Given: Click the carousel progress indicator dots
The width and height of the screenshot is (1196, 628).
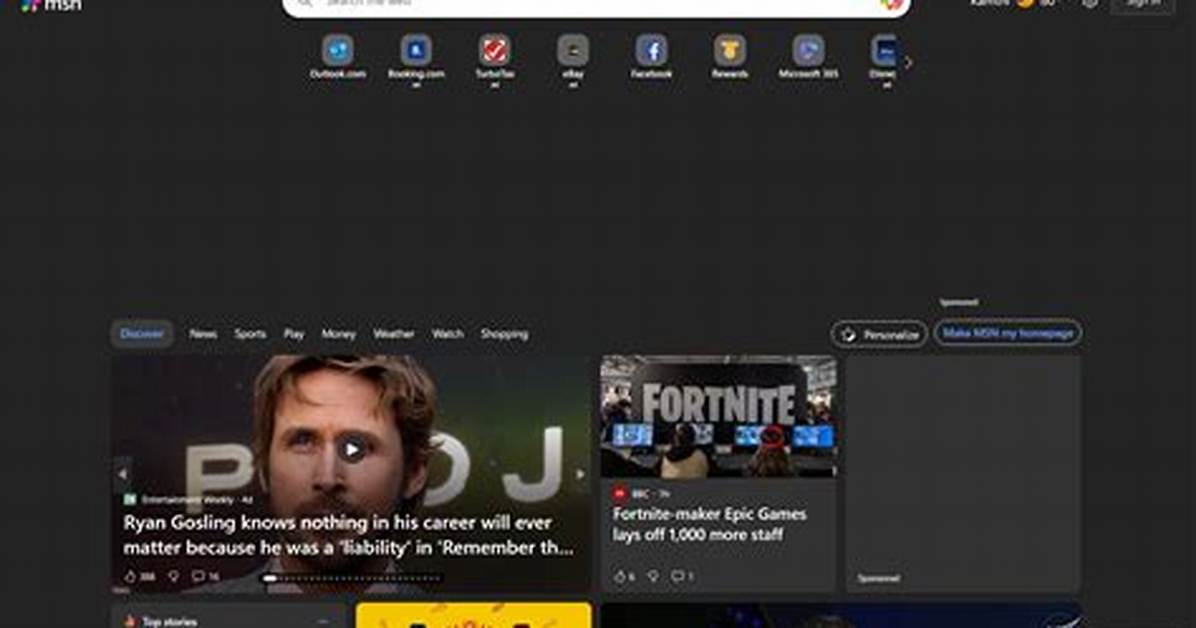Looking at the screenshot, I should coord(352,578).
